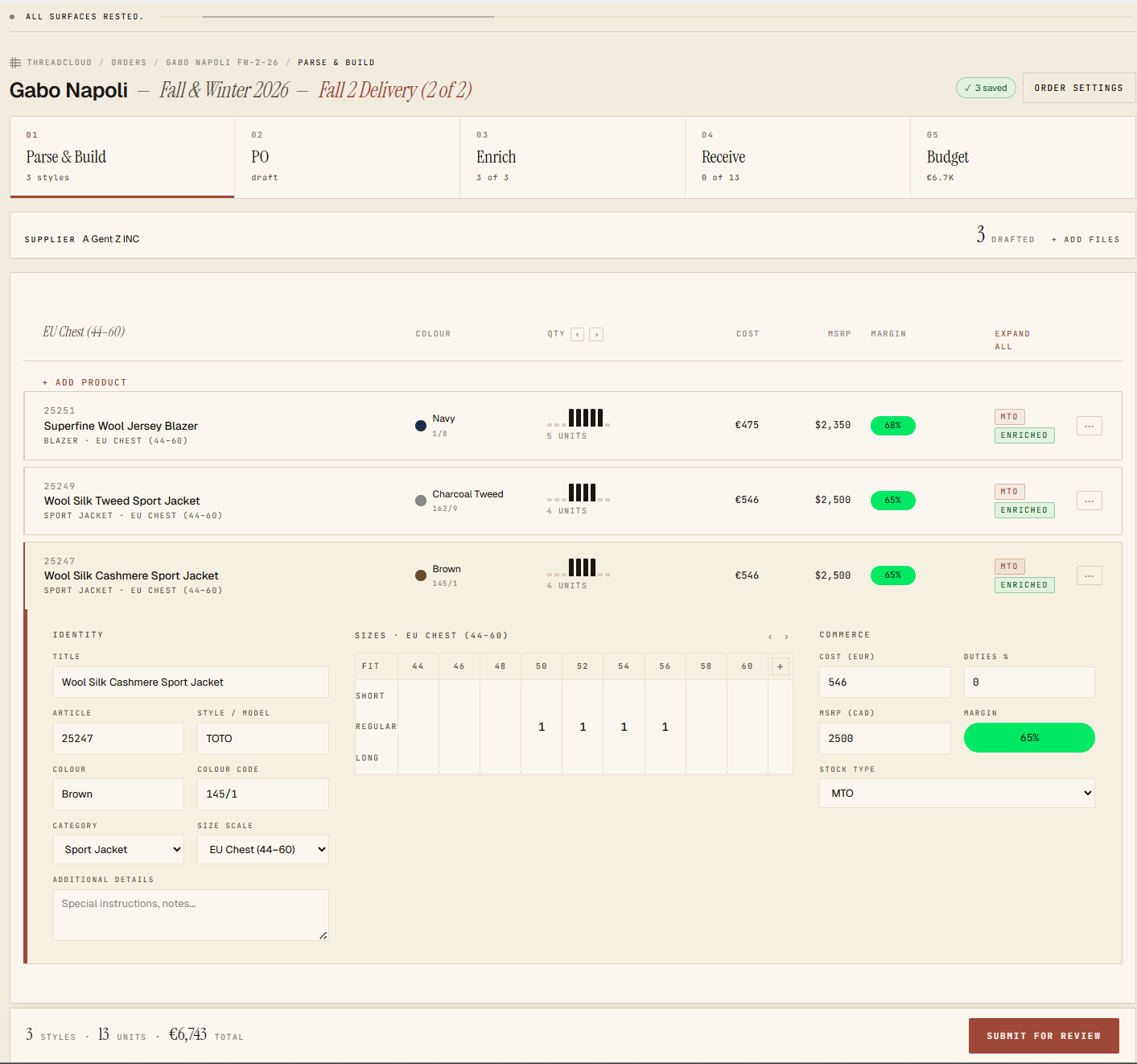Click the supplier name A Gent Z INC
The width and height of the screenshot is (1137, 1064).
tap(111, 239)
